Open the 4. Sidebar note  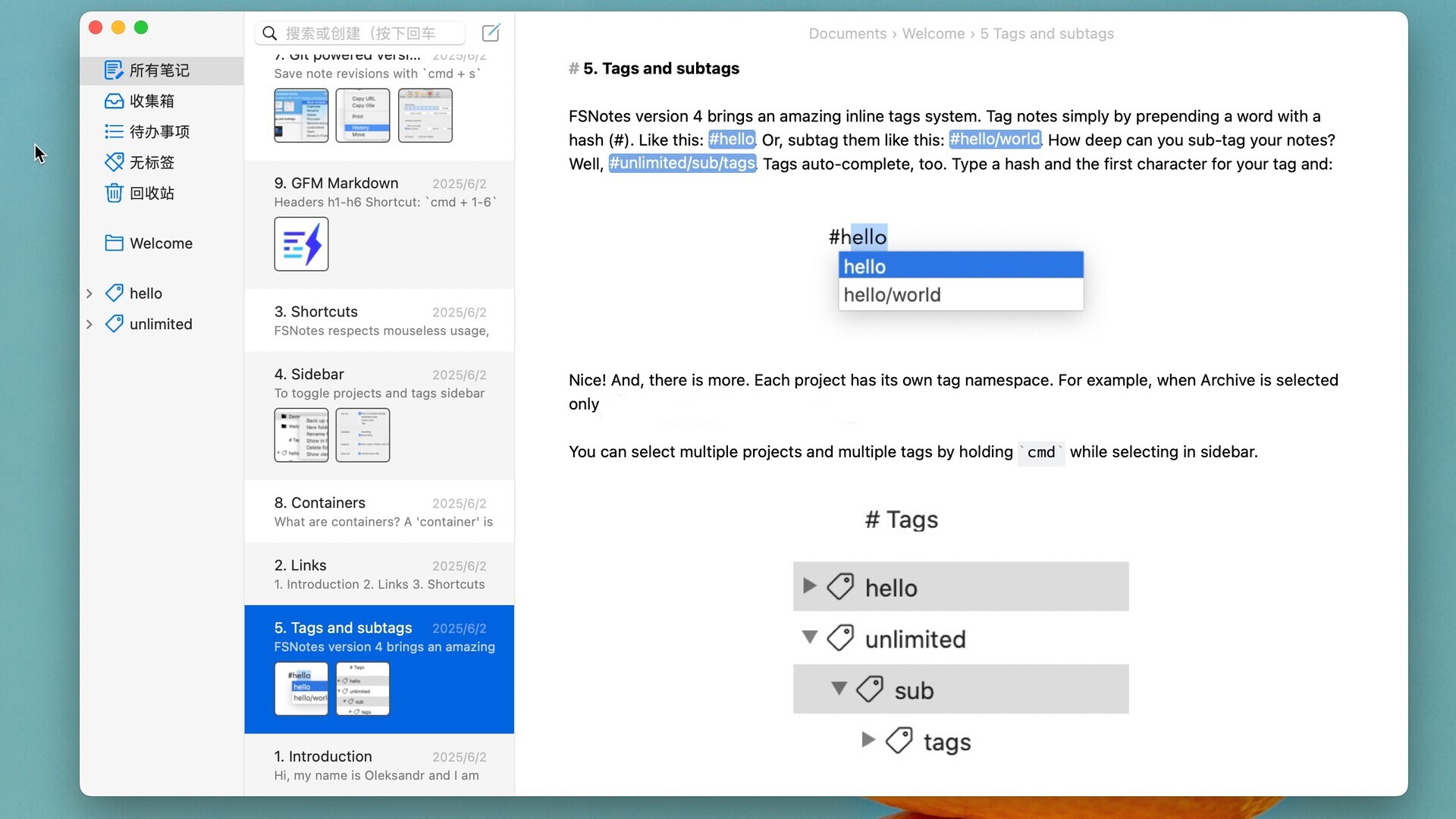coord(379,416)
